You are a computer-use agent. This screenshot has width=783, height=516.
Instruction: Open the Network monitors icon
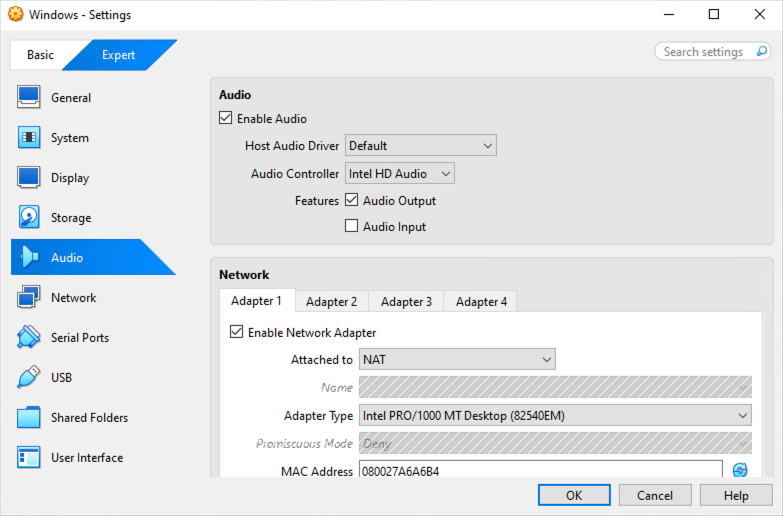[28, 297]
